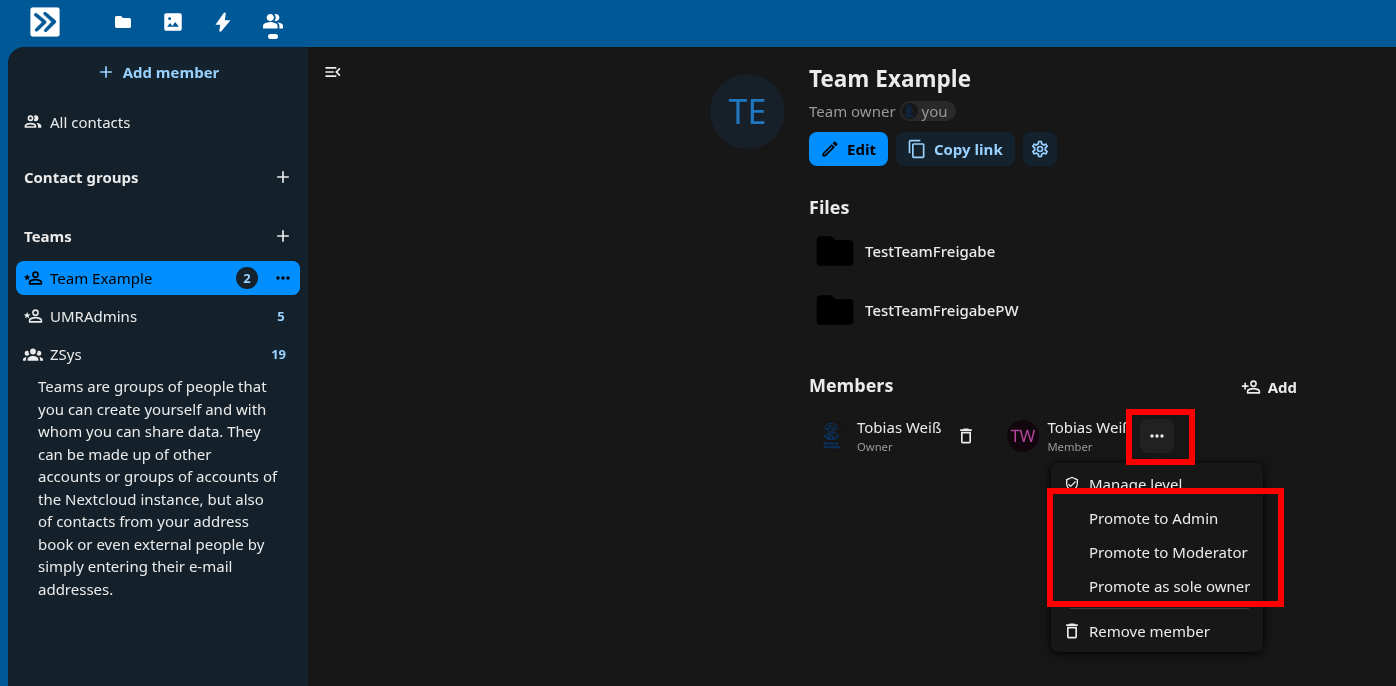Select Promote to Admin
This screenshot has width=1396, height=686.
[x=1153, y=518]
